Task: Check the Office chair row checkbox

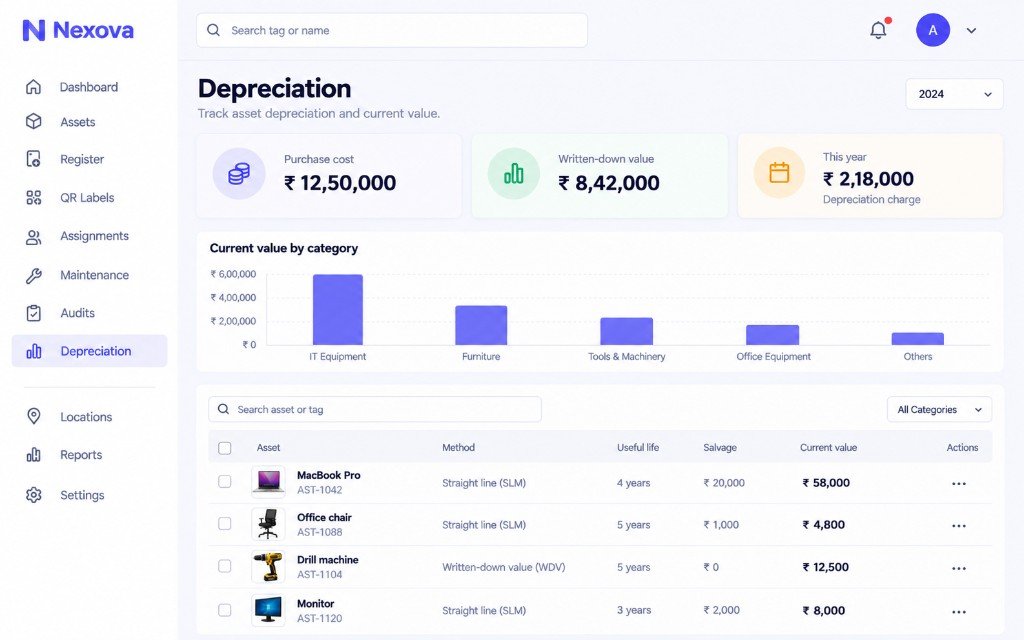Action: [225, 524]
